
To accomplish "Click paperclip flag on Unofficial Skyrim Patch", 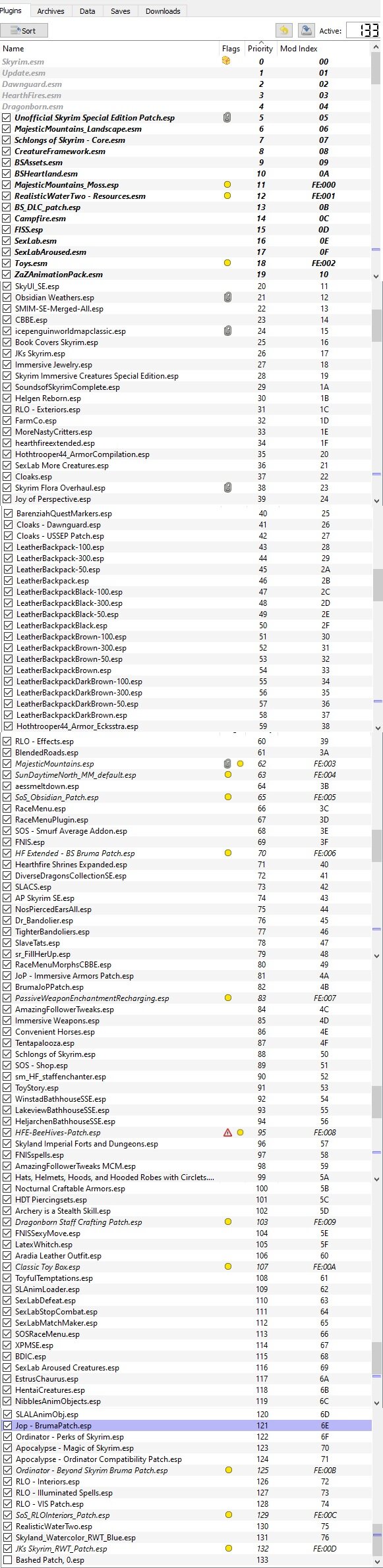I will click(x=227, y=118).
